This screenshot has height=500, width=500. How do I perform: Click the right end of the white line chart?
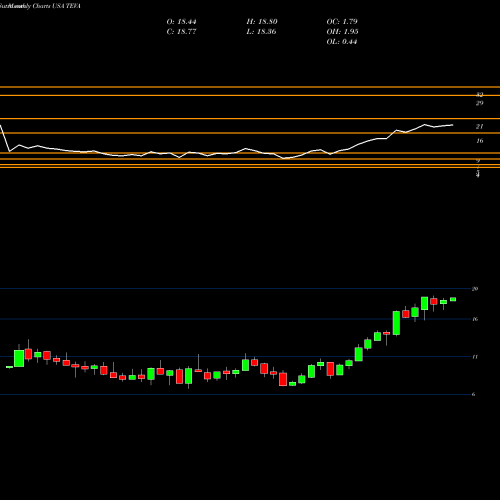tap(452, 125)
